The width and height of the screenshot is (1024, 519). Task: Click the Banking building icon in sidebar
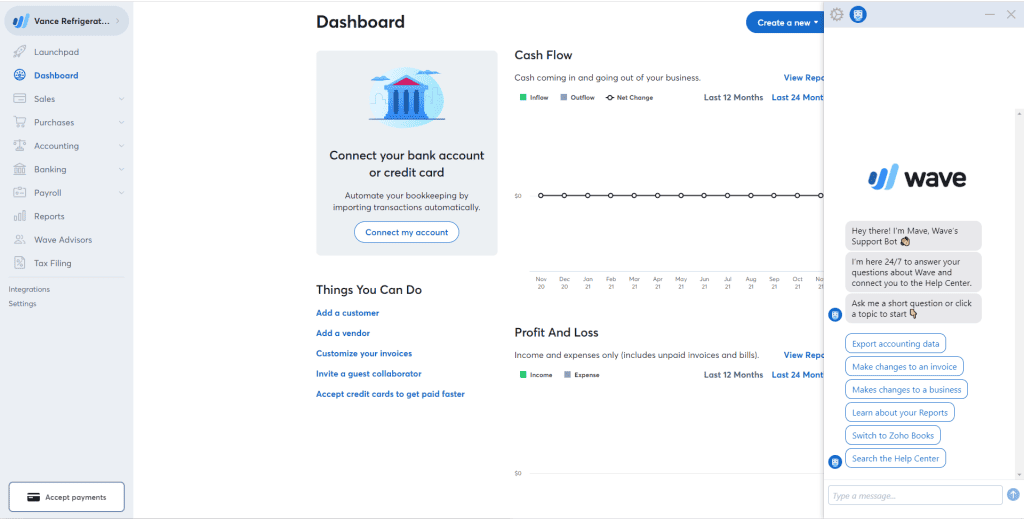(x=20, y=169)
